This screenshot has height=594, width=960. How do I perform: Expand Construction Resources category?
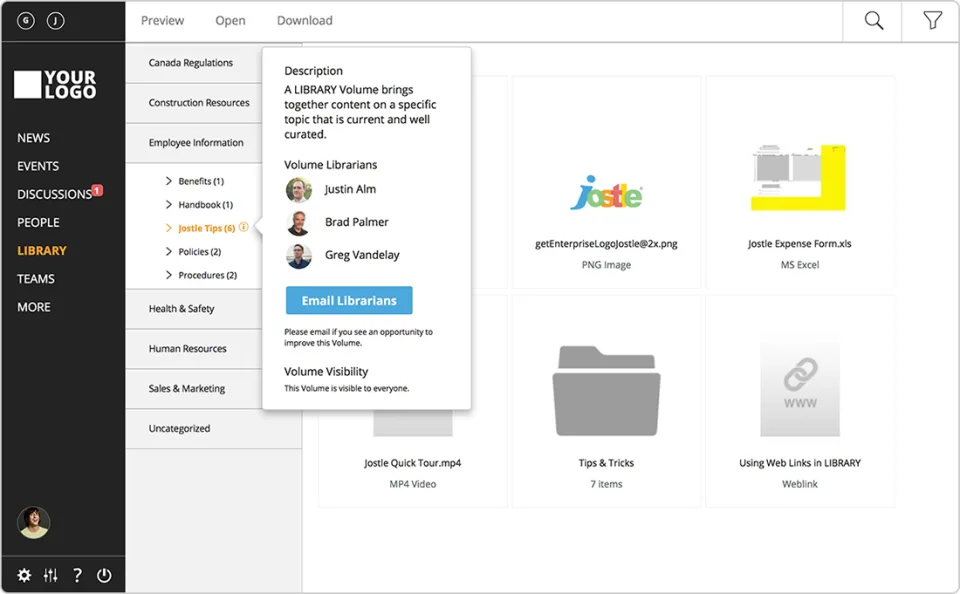click(194, 103)
